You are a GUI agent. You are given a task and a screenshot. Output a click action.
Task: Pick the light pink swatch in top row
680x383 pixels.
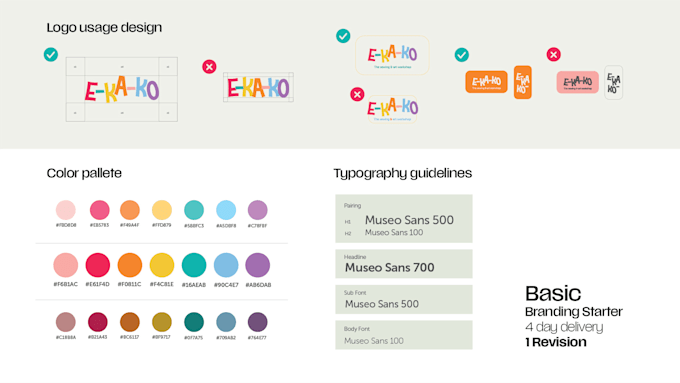pos(66,210)
